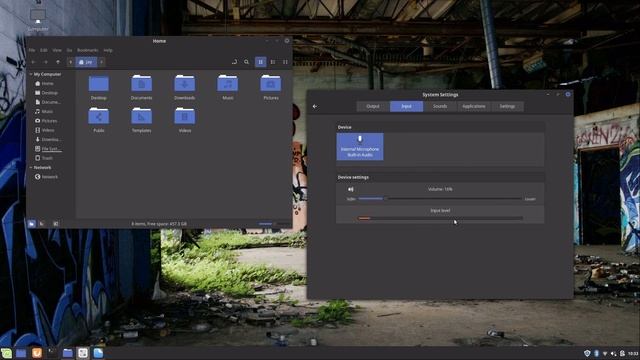Collapse the Network sidebar section
Screen dimensions: 640x360
pyautogui.click(x=31, y=168)
